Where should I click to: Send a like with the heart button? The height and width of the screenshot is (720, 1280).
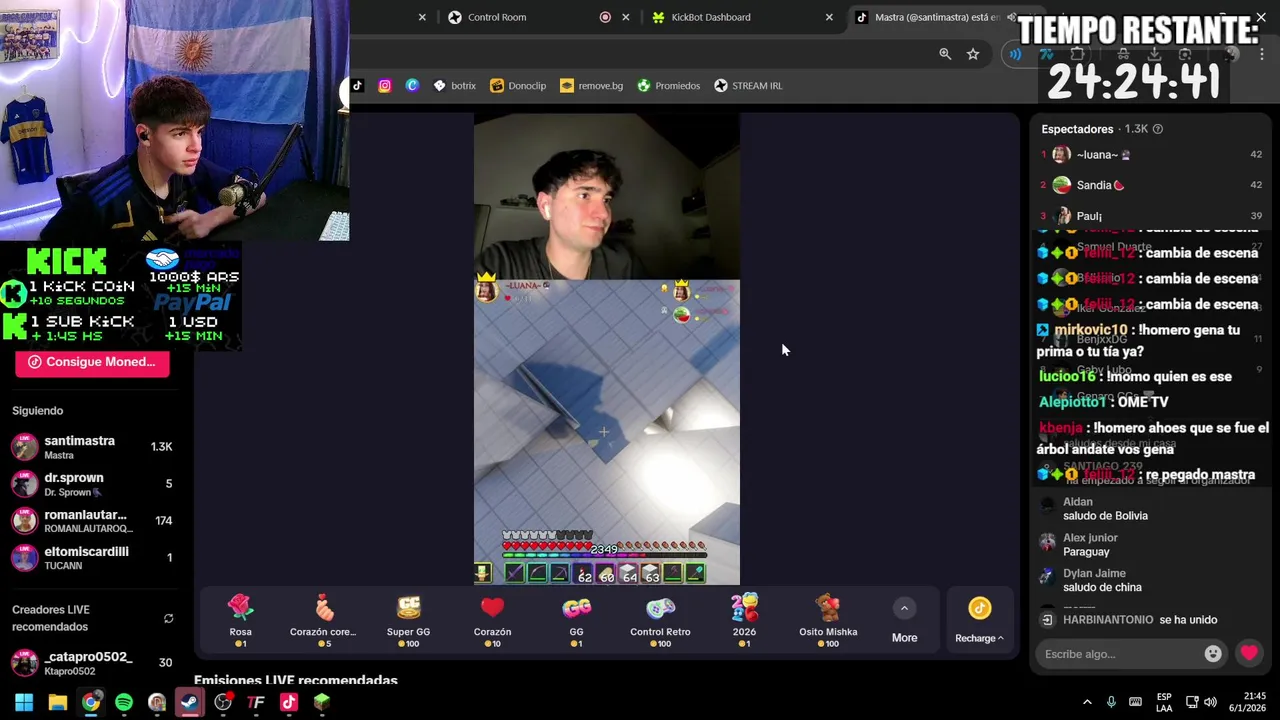coord(1249,654)
